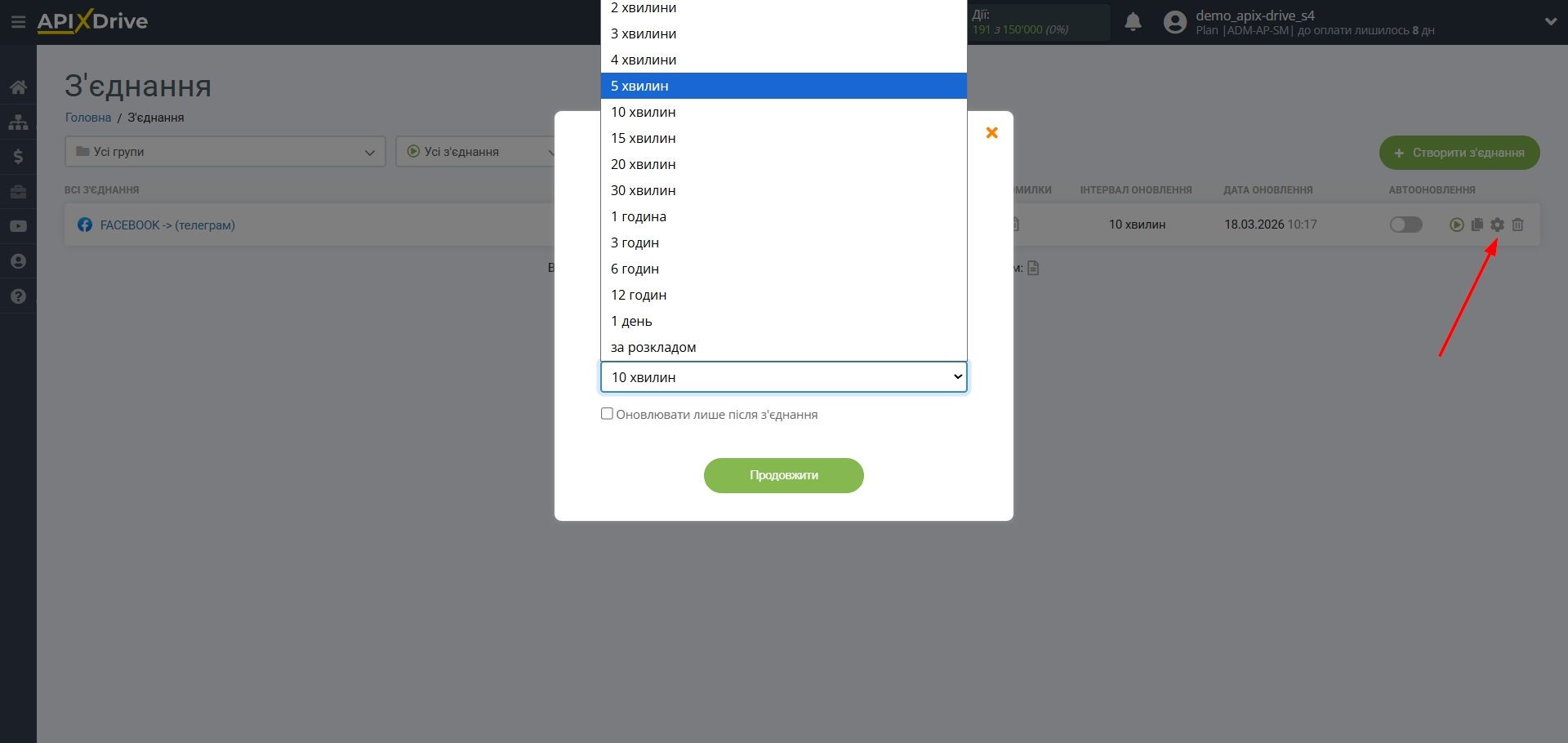Run connection with the play icon
1568x743 pixels.
1456,225
